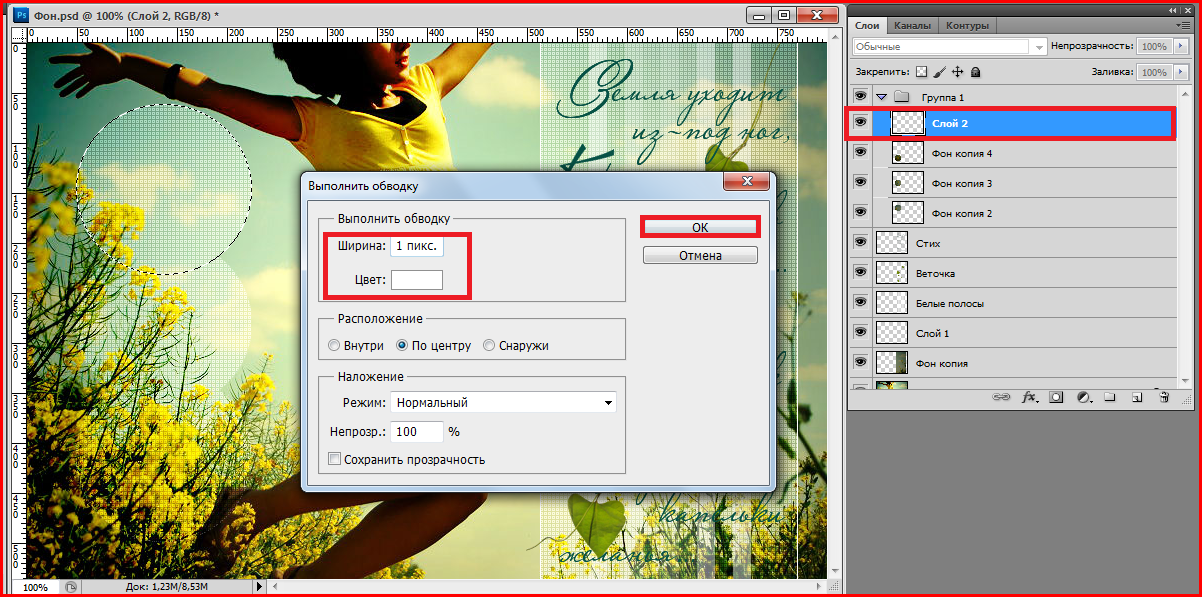Add layer style fx icon

pos(1029,397)
